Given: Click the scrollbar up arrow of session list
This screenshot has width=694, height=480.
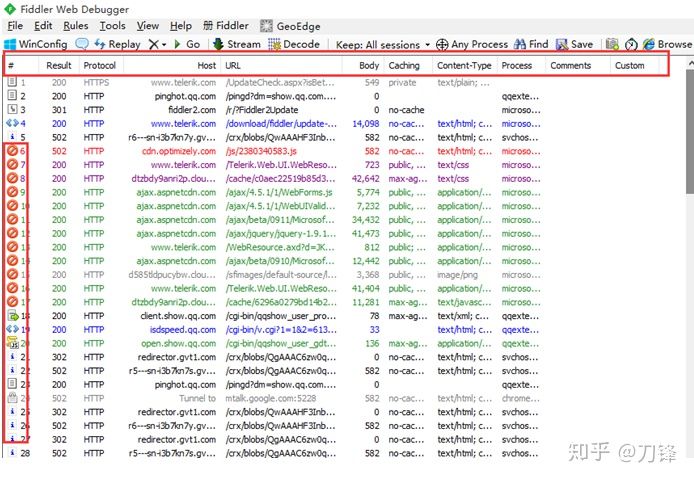Looking at the screenshot, I should pos(690,63).
